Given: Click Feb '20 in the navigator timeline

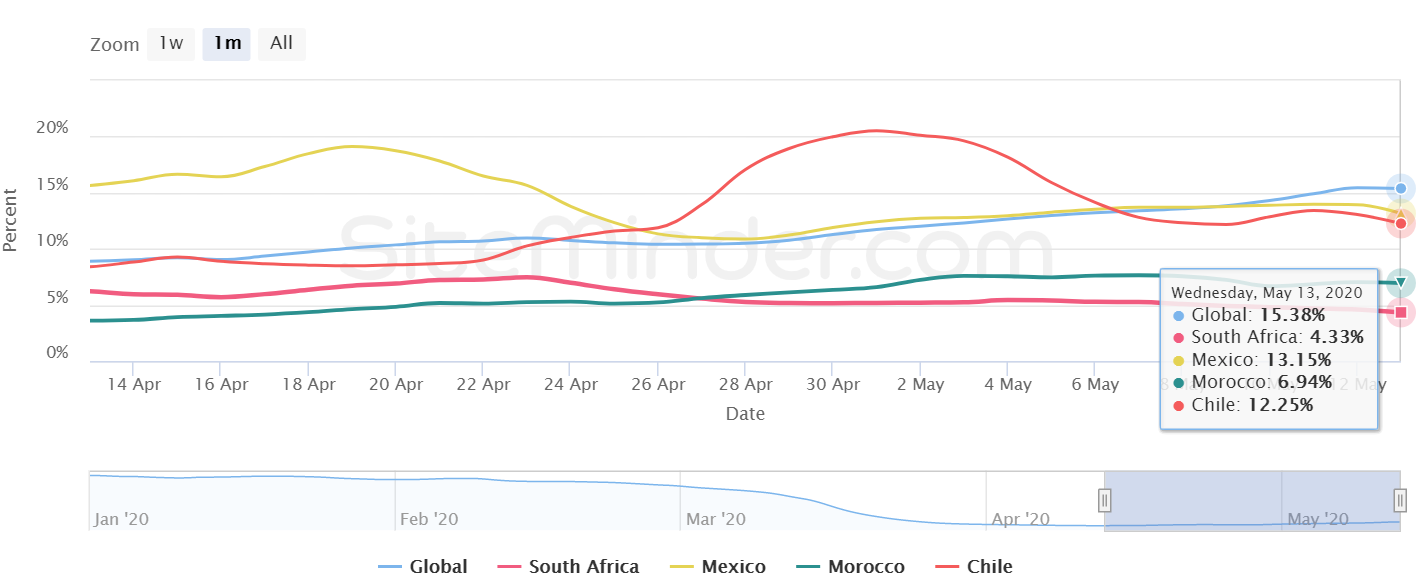Looking at the screenshot, I should 428,519.
